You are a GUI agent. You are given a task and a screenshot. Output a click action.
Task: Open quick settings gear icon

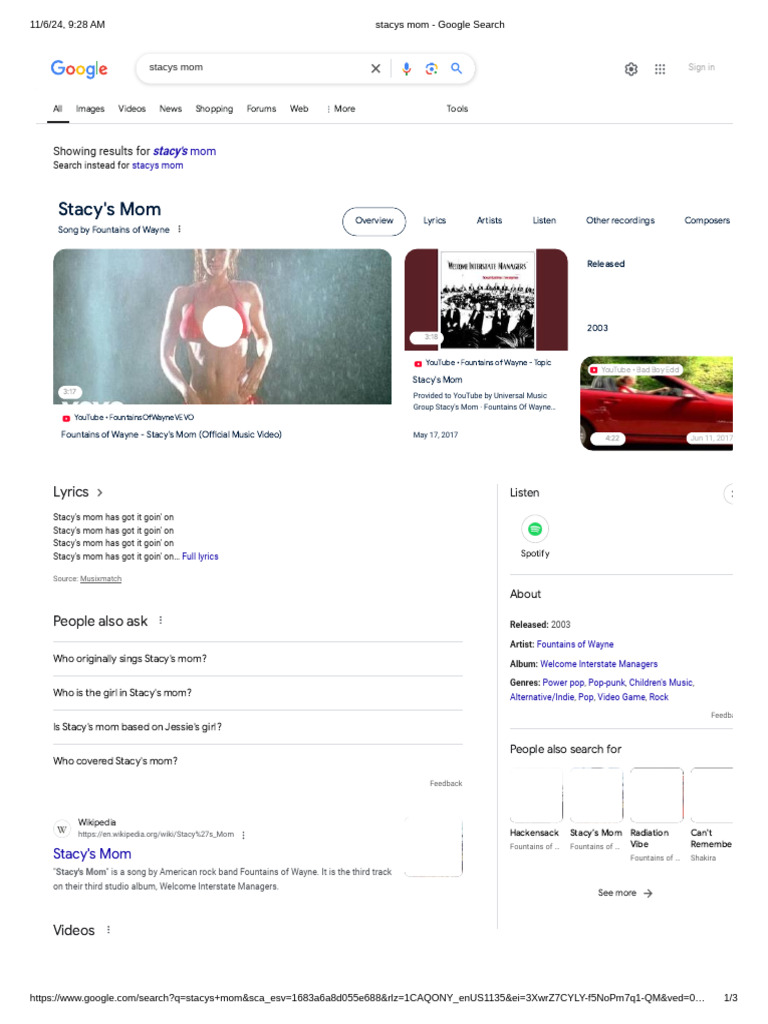[631, 69]
